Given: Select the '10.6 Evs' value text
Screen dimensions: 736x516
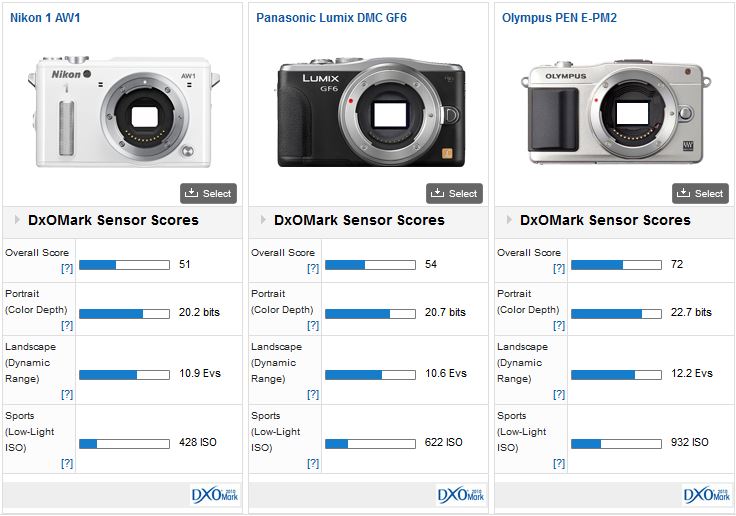Looking at the screenshot, I should 445,373.
